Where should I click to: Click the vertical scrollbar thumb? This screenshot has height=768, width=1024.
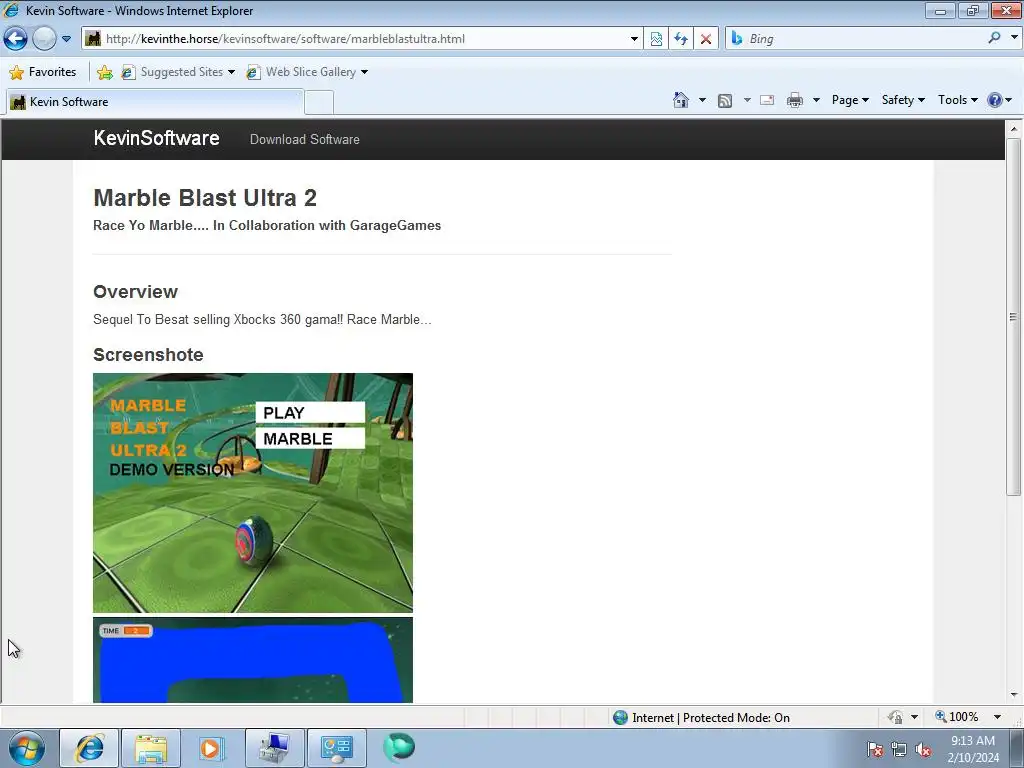[1013, 317]
